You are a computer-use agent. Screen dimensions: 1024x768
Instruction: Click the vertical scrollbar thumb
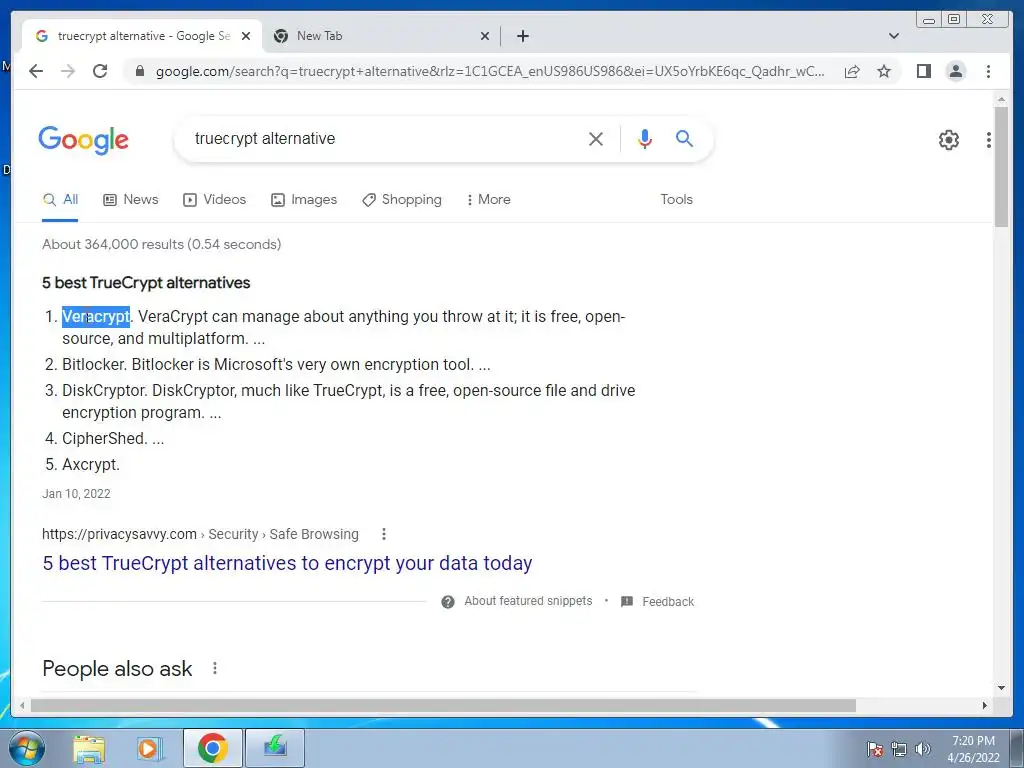[x=1001, y=167]
